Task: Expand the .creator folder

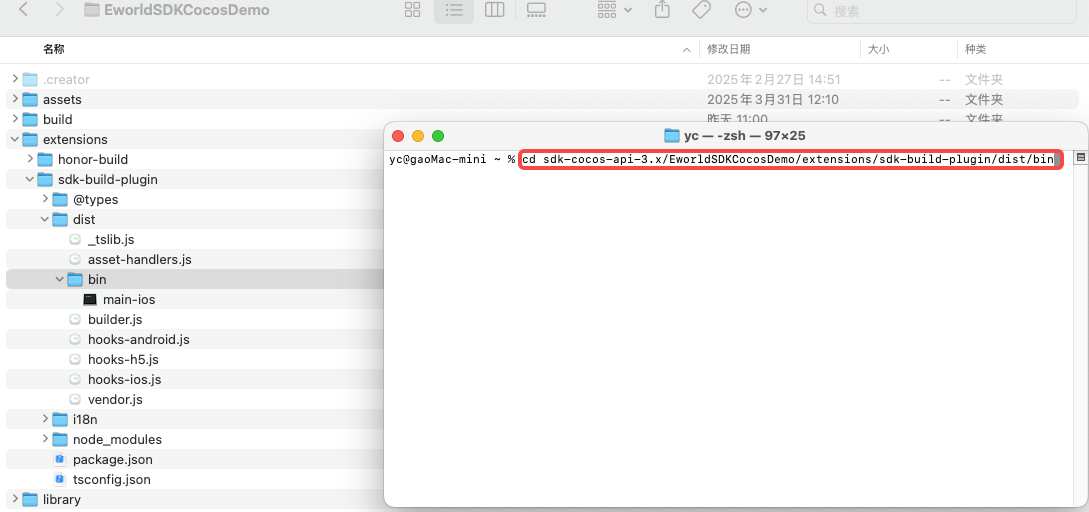Action: [15, 79]
